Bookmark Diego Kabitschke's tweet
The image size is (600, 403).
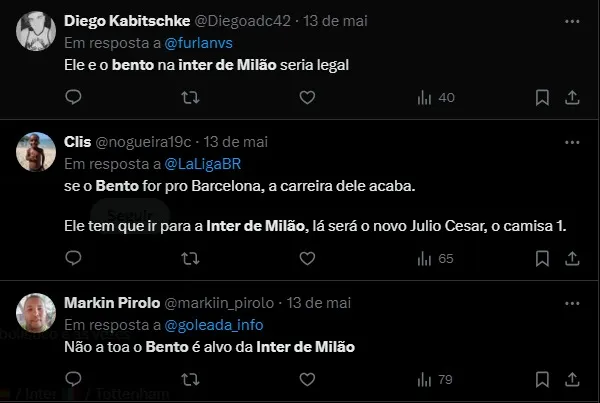[541, 97]
